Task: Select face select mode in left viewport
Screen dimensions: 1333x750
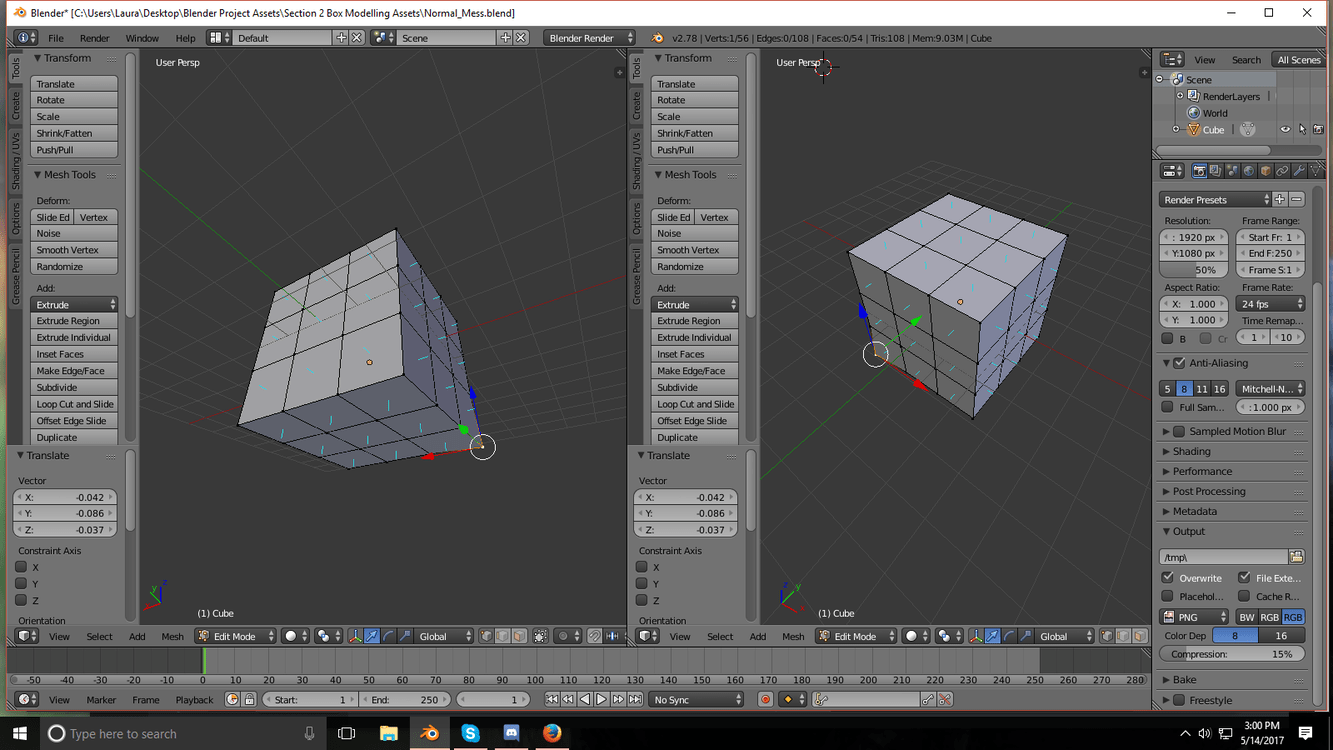Action: 519,636
